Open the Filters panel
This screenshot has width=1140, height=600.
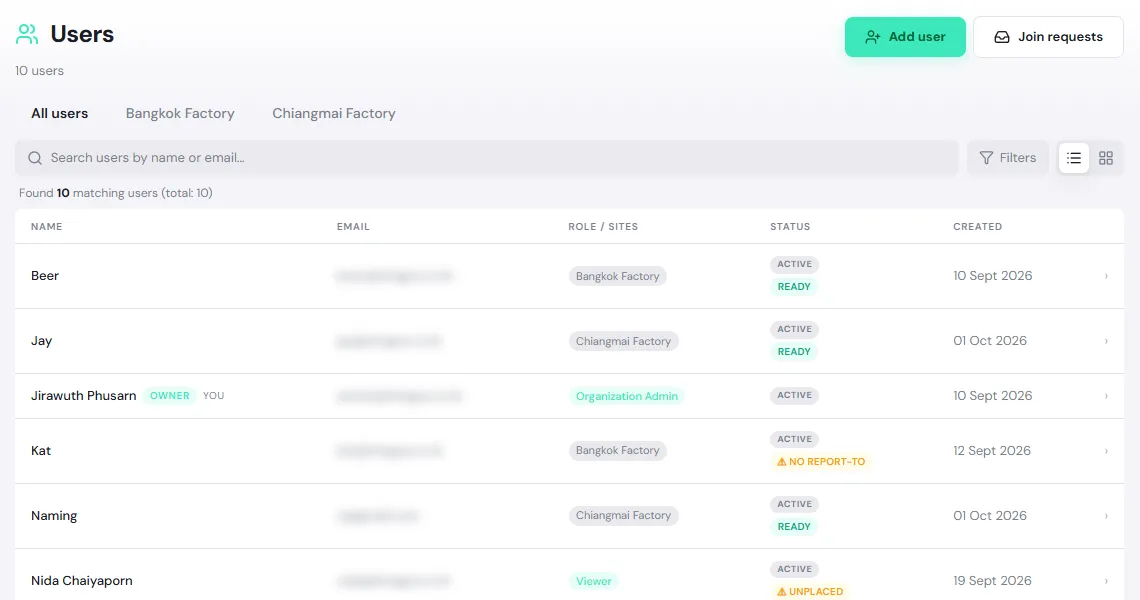point(1008,158)
